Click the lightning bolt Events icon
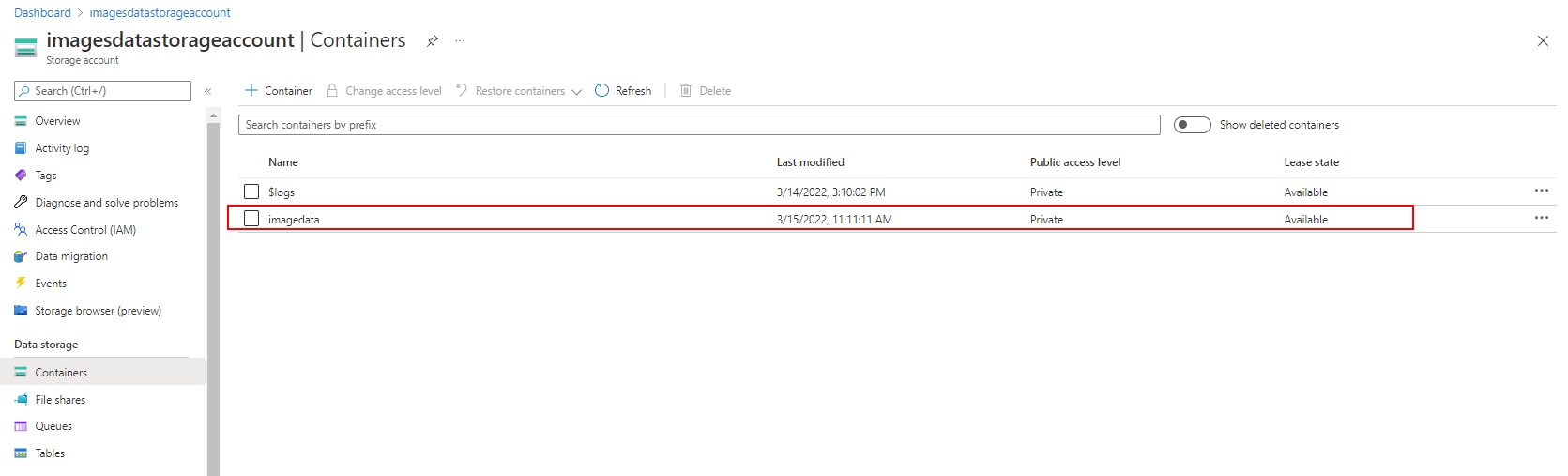This screenshot has width=1568, height=476. click(21, 283)
